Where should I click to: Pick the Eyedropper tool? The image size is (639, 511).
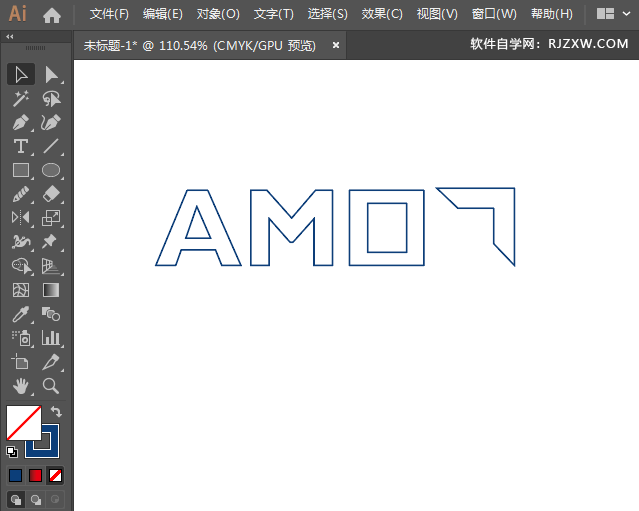(x=21, y=314)
